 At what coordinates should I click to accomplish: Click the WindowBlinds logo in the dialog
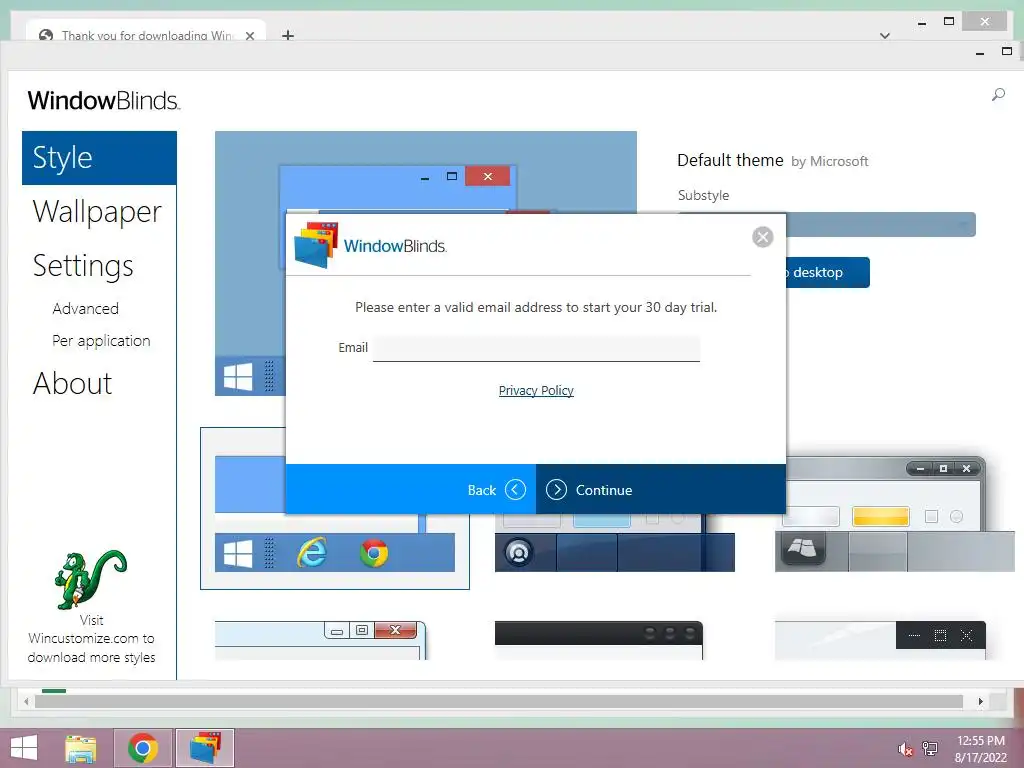pyautogui.click(x=371, y=246)
